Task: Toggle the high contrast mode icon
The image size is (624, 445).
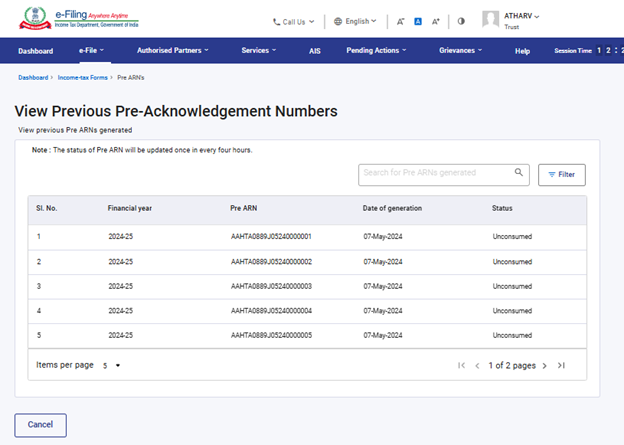Action: [x=461, y=21]
